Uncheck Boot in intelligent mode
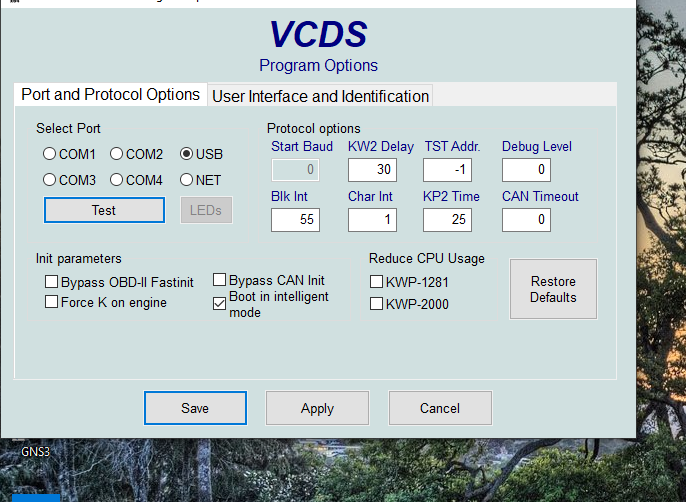Image resolution: width=686 pixels, height=502 pixels. [x=220, y=304]
